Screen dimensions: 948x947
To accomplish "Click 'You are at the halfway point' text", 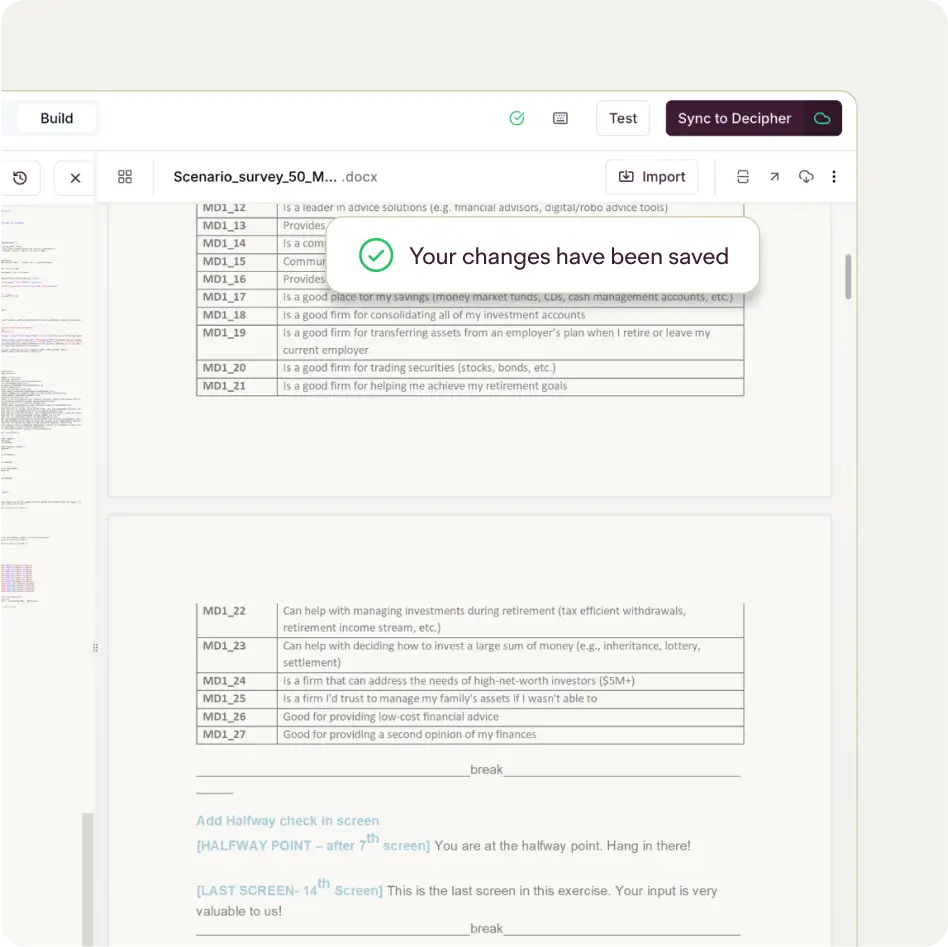I will point(518,846).
